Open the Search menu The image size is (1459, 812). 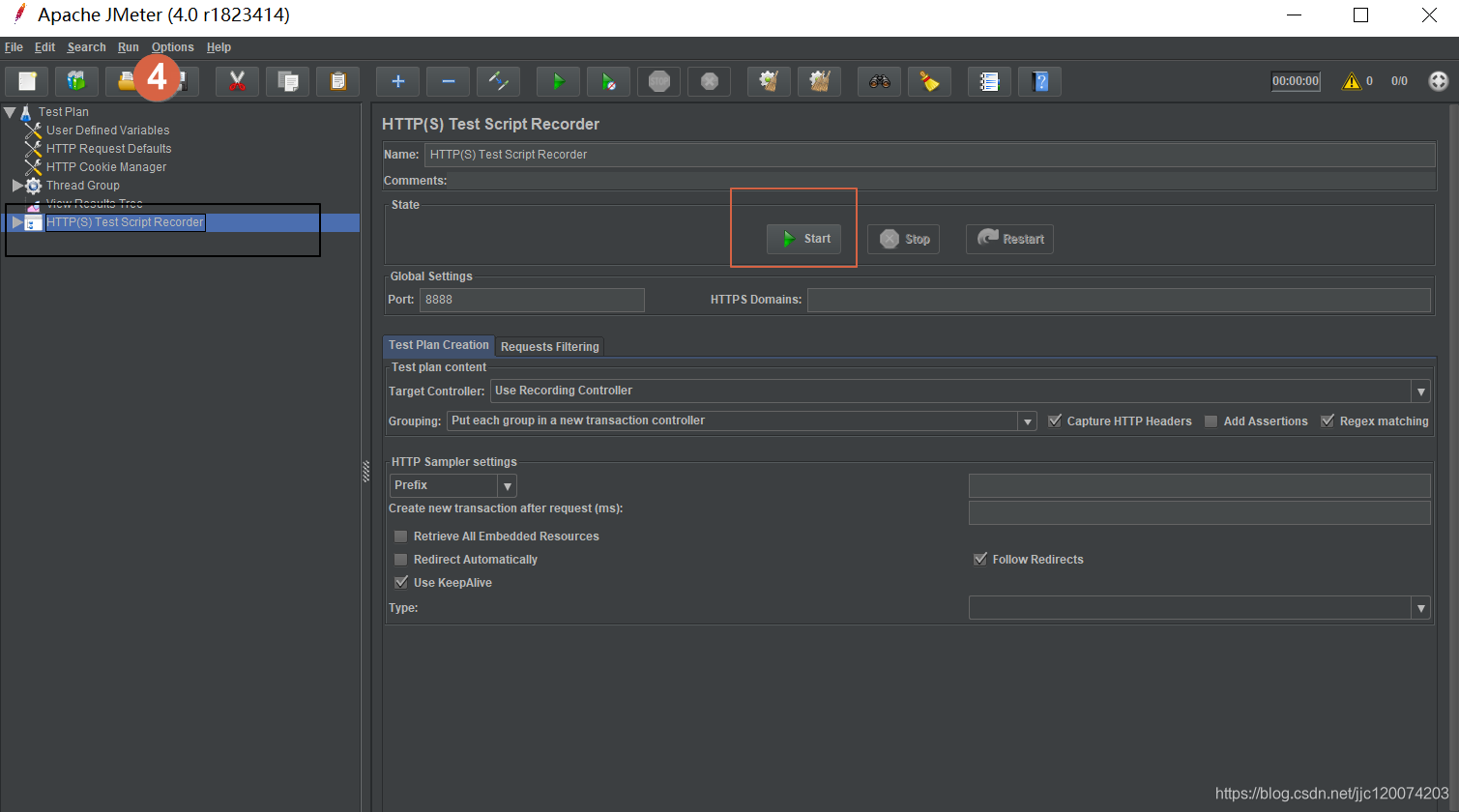(87, 47)
